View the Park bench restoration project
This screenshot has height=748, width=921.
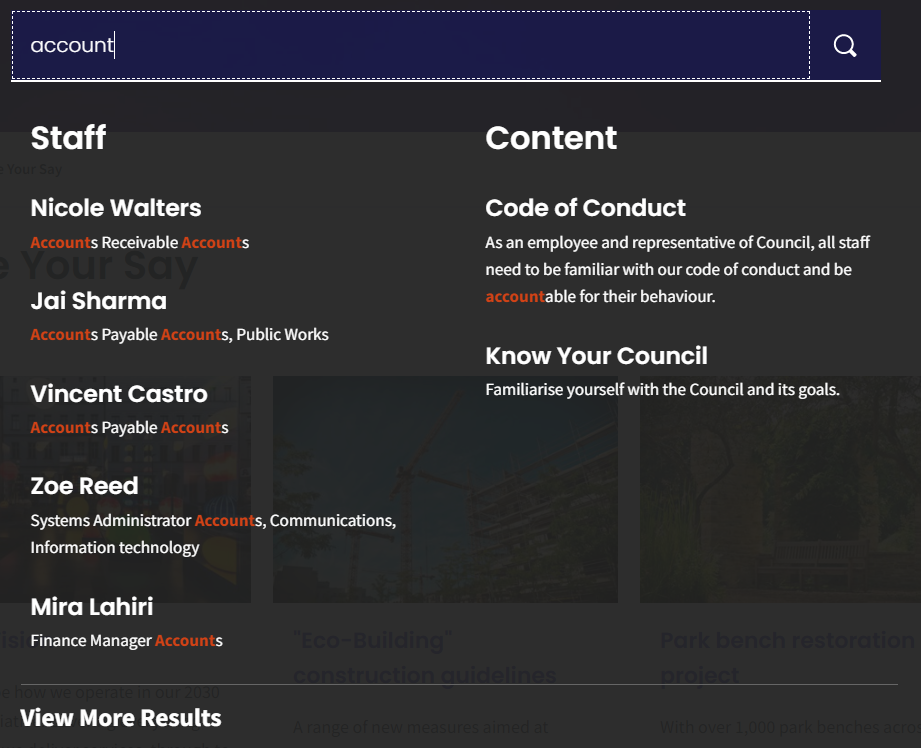pyautogui.click(x=790, y=657)
